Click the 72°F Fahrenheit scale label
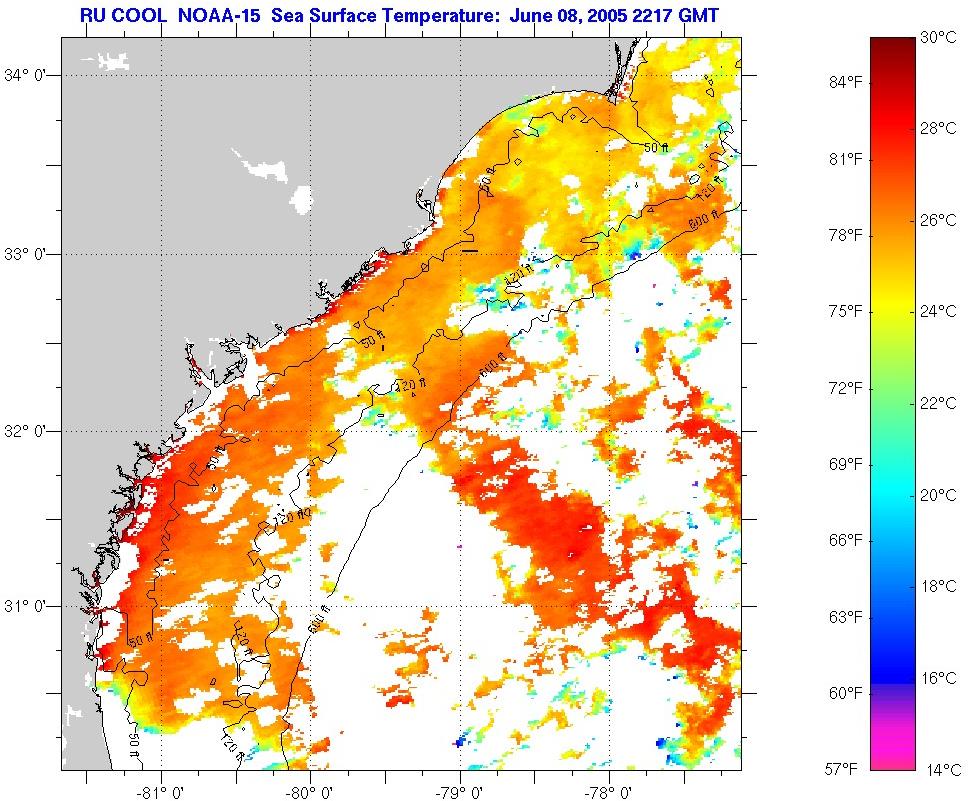Screen dimensions: 968x801 pos(846,388)
